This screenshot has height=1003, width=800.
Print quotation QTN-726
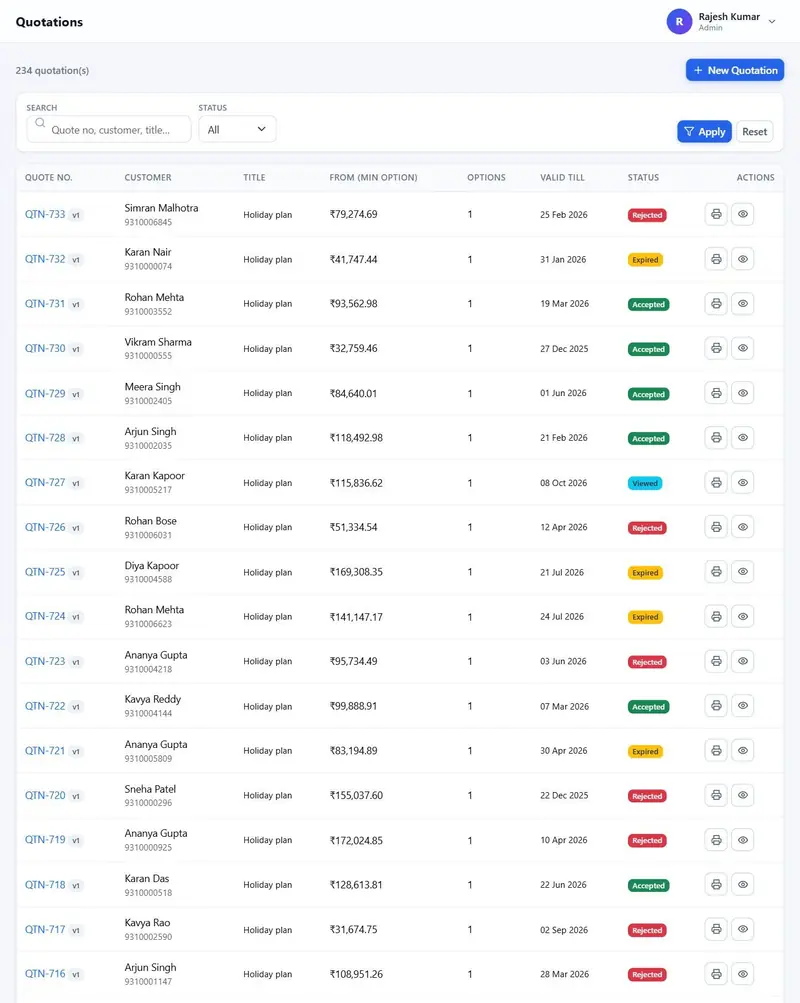click(x=716, y=526)
